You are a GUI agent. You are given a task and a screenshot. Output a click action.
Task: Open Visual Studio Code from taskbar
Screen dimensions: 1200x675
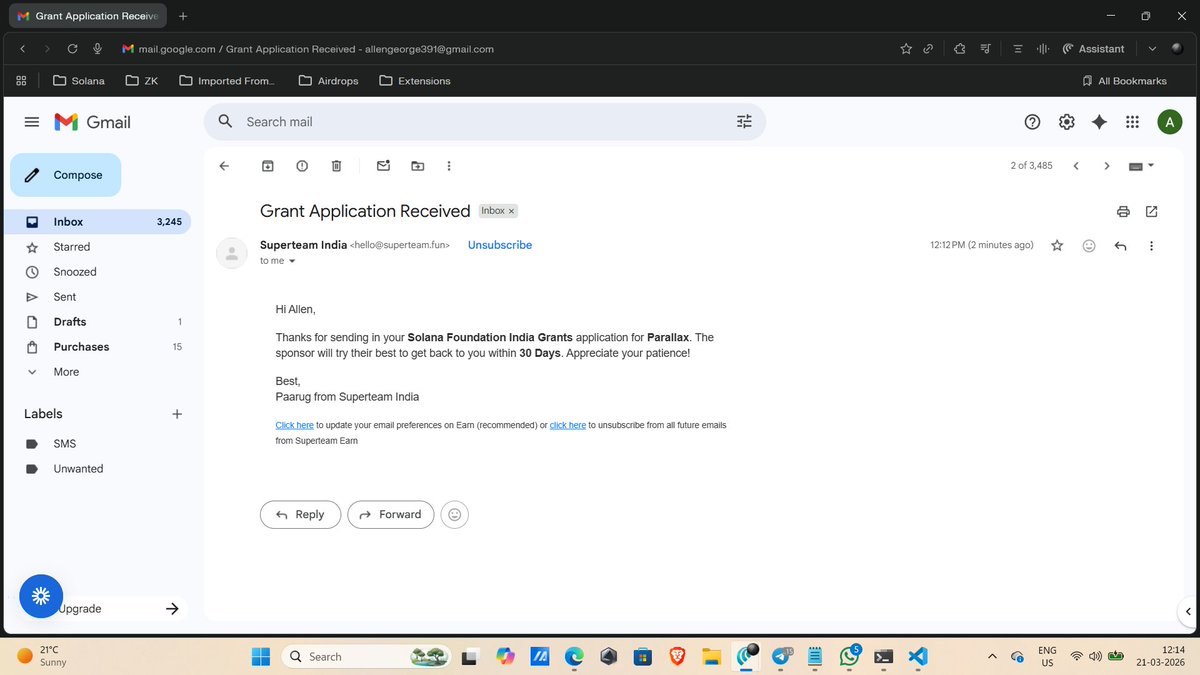[918, 657]
